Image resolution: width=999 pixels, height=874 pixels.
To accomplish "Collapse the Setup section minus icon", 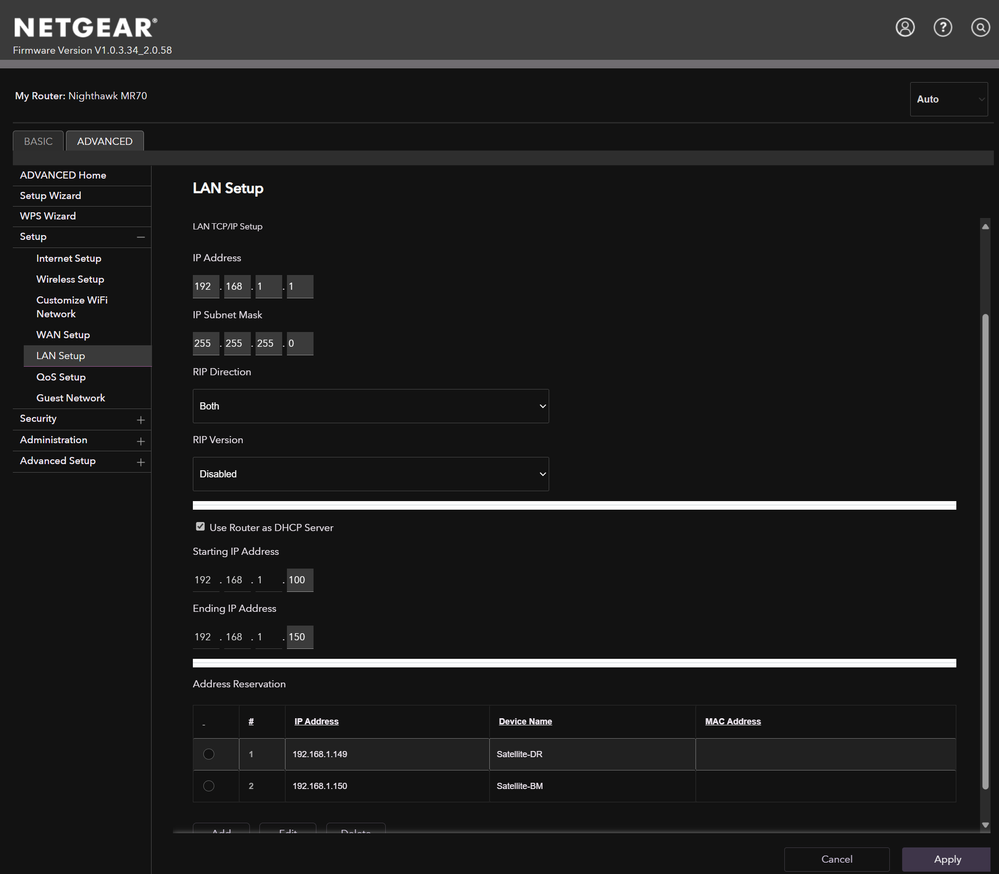I will [x=140, y=237].
